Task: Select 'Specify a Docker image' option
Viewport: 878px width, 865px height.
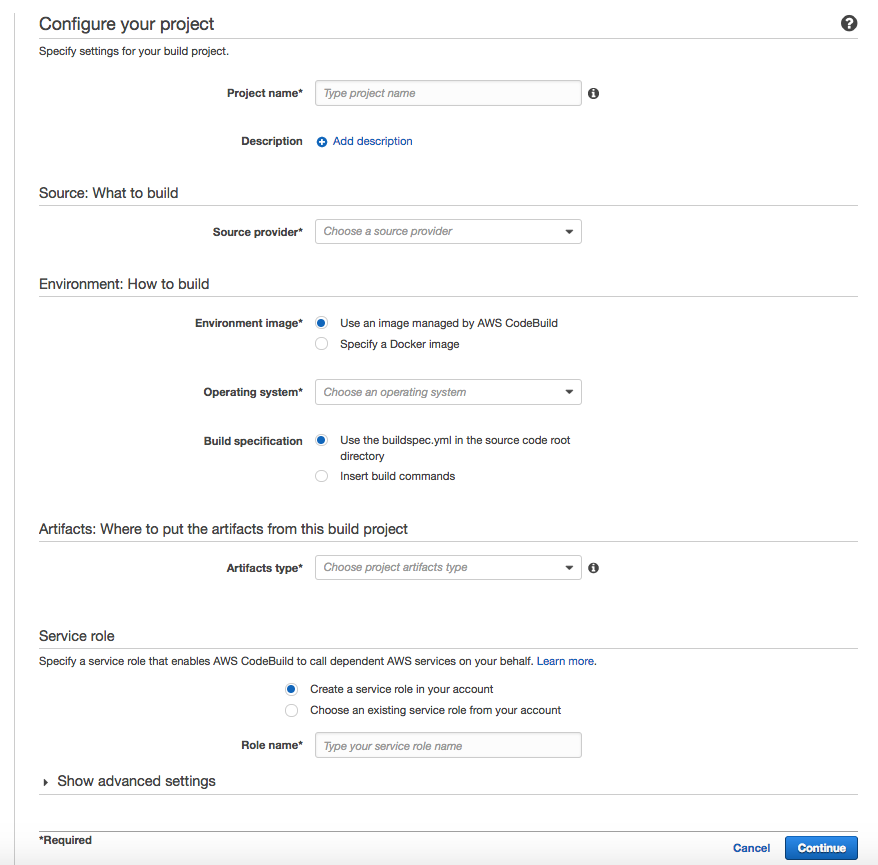Action: point(321,343)
